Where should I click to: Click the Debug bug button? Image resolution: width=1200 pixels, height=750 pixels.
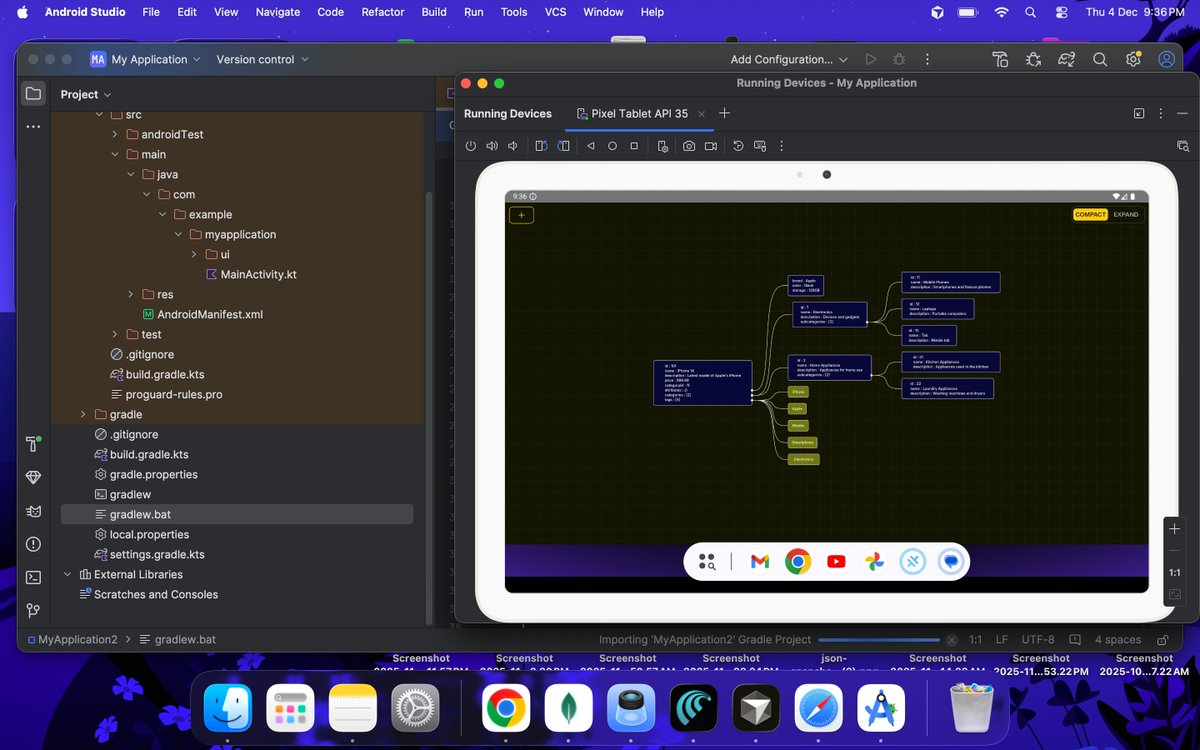(899, 59)
